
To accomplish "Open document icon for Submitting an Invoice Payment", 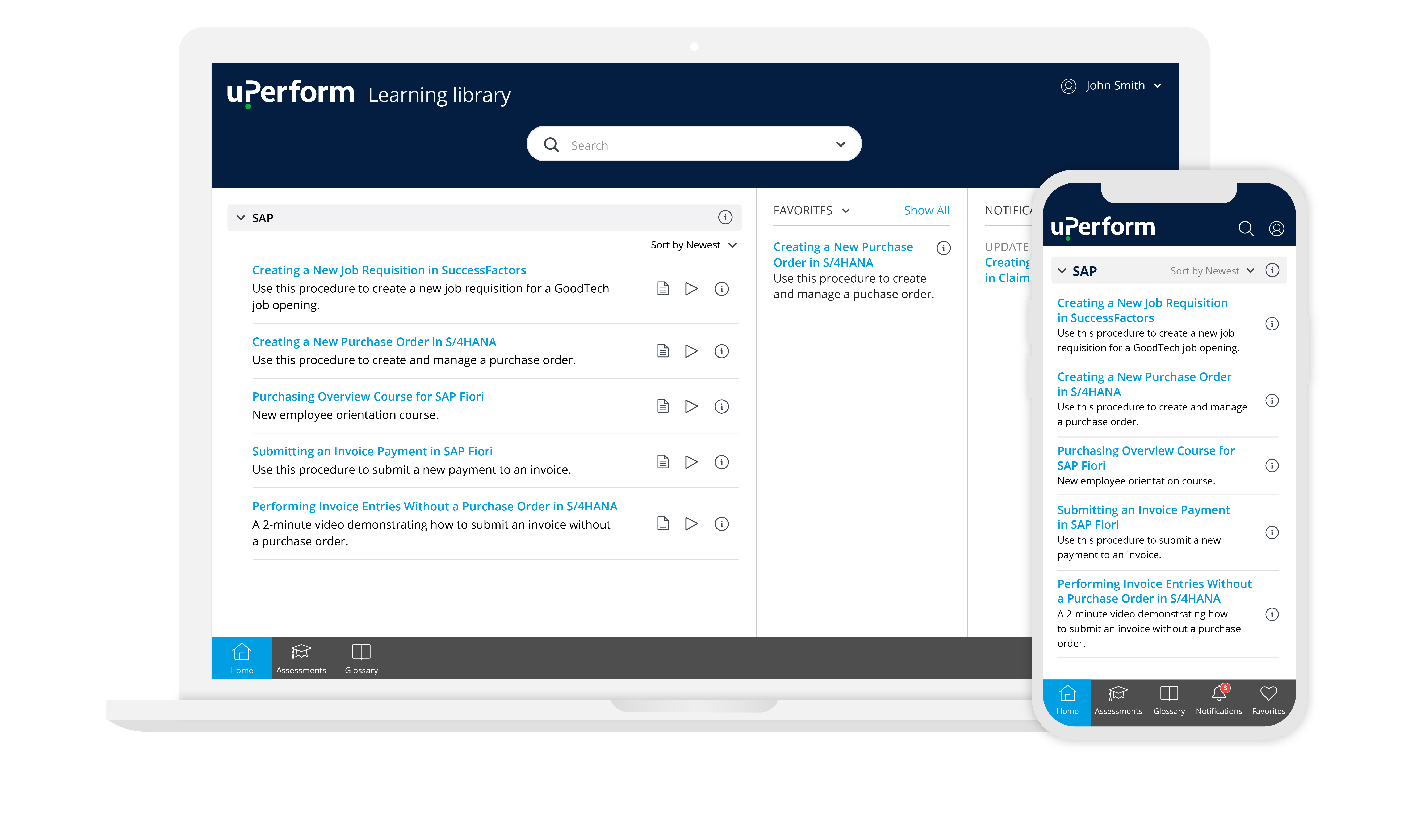I will point(662,462).
